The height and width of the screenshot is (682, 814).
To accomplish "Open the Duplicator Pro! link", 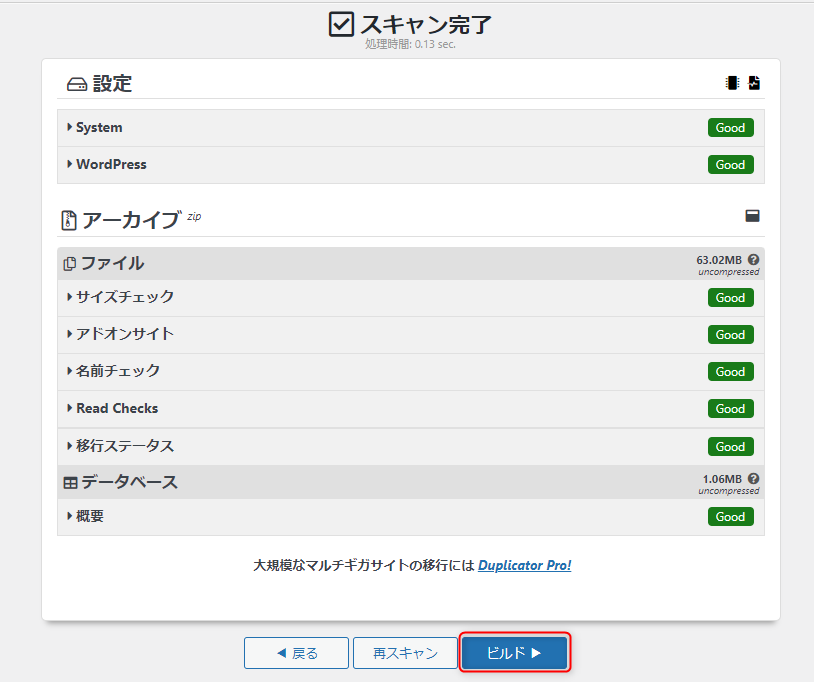I will coord(524,565).
